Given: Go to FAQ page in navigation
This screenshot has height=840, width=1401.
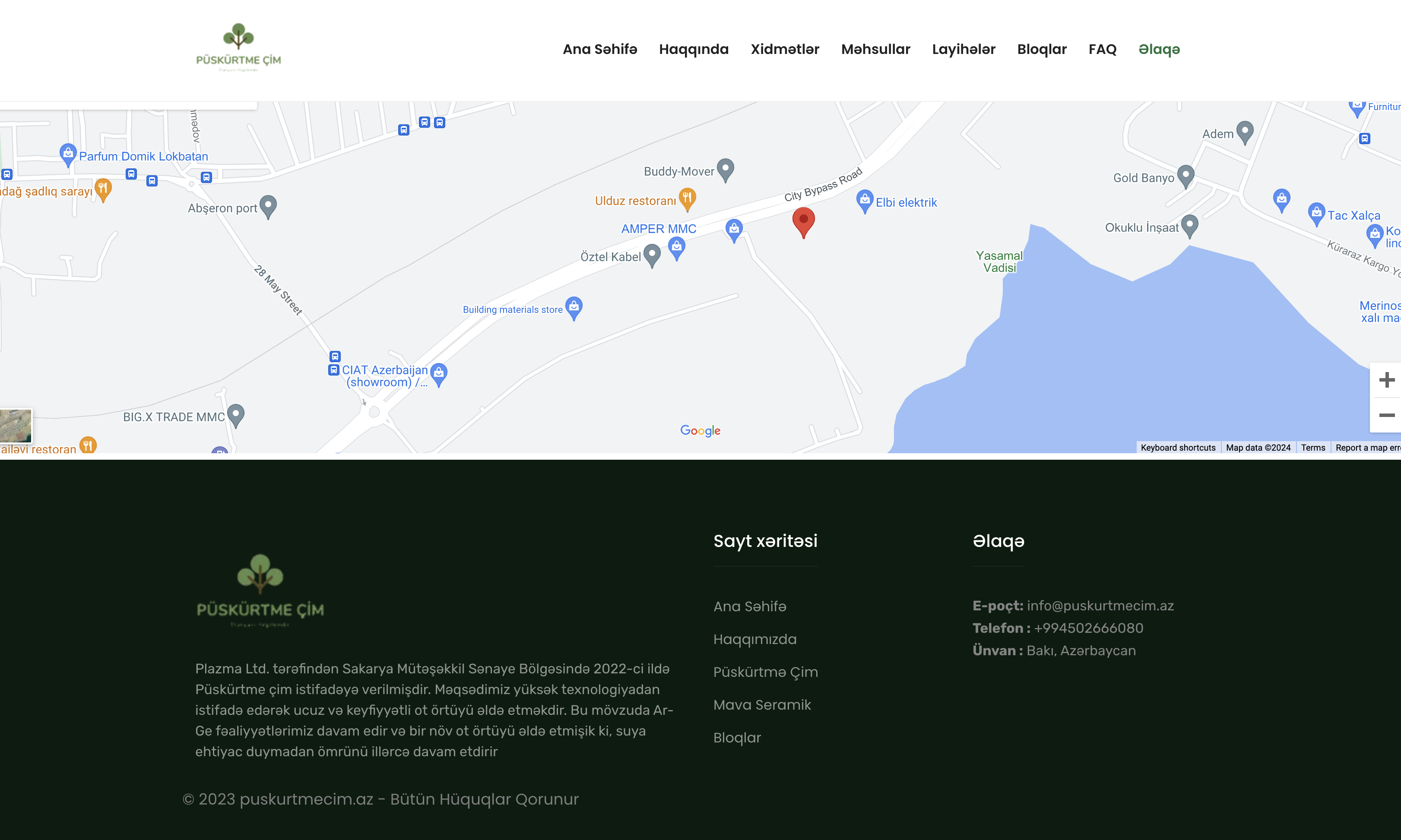Looking at the screenshot, I should pyautogui.click(x=1102, y=49).
